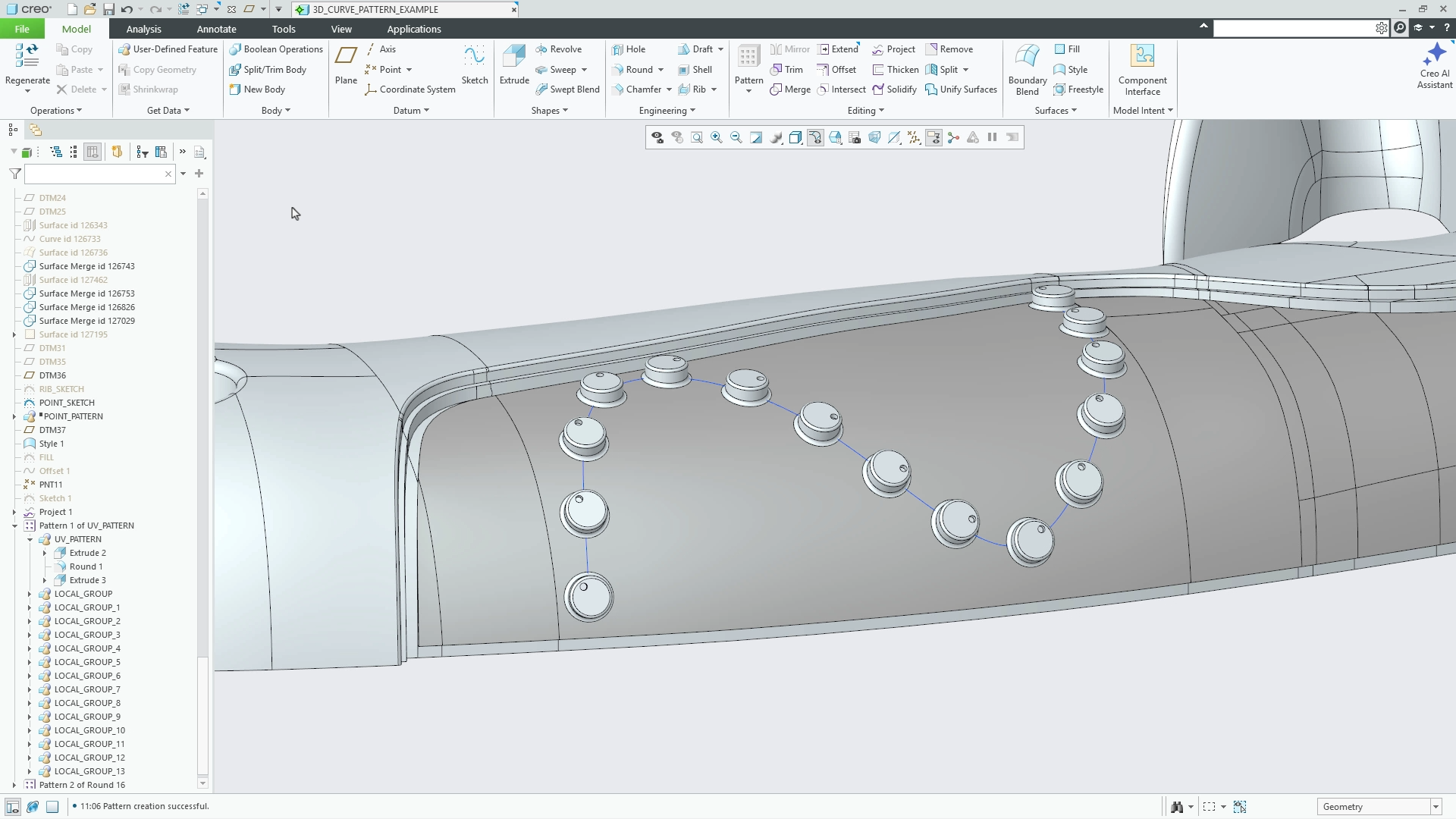
Task: Switch to the Annotate tab
Action: coord(216,29)
